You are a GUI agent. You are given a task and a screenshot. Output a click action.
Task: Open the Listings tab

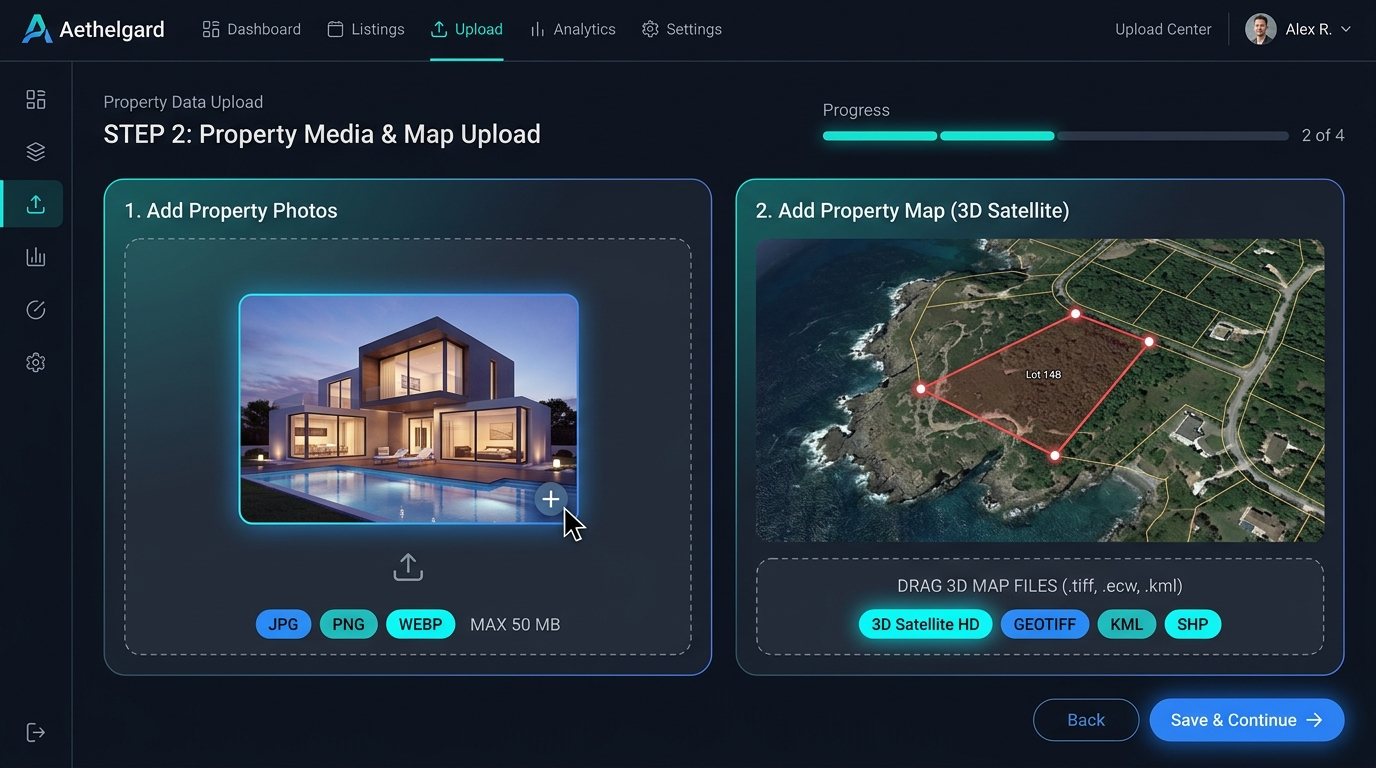point(366,29)
